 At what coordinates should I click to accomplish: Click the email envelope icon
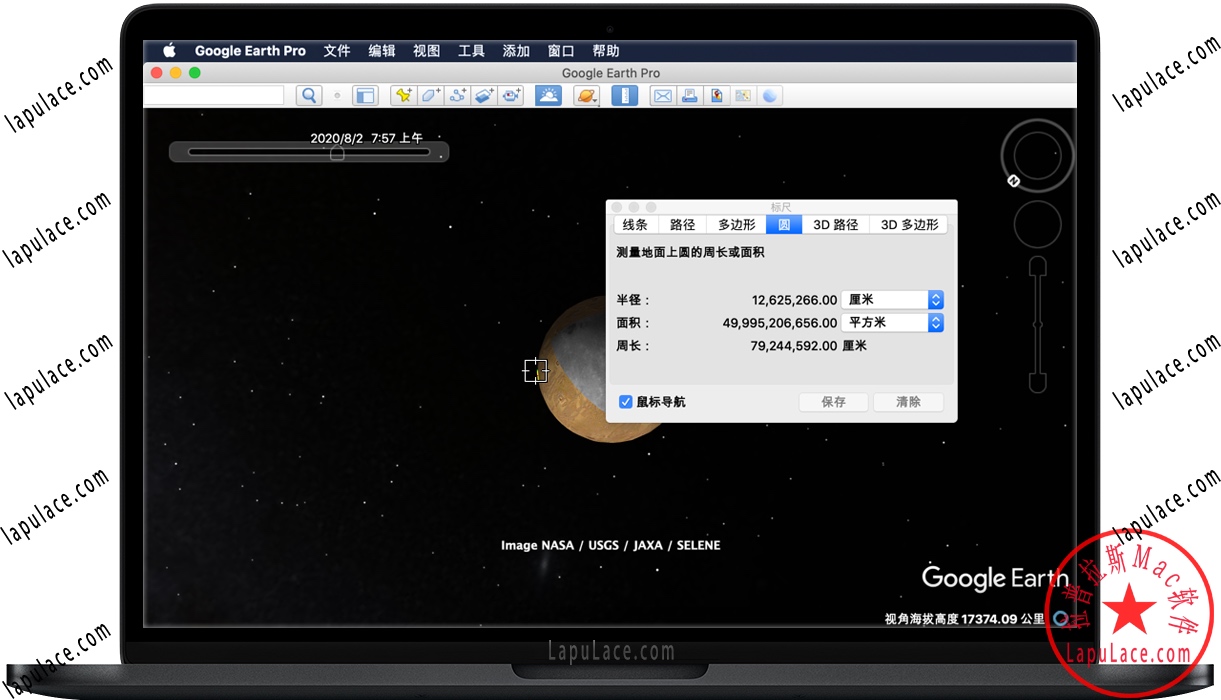(x=662, y=95)
